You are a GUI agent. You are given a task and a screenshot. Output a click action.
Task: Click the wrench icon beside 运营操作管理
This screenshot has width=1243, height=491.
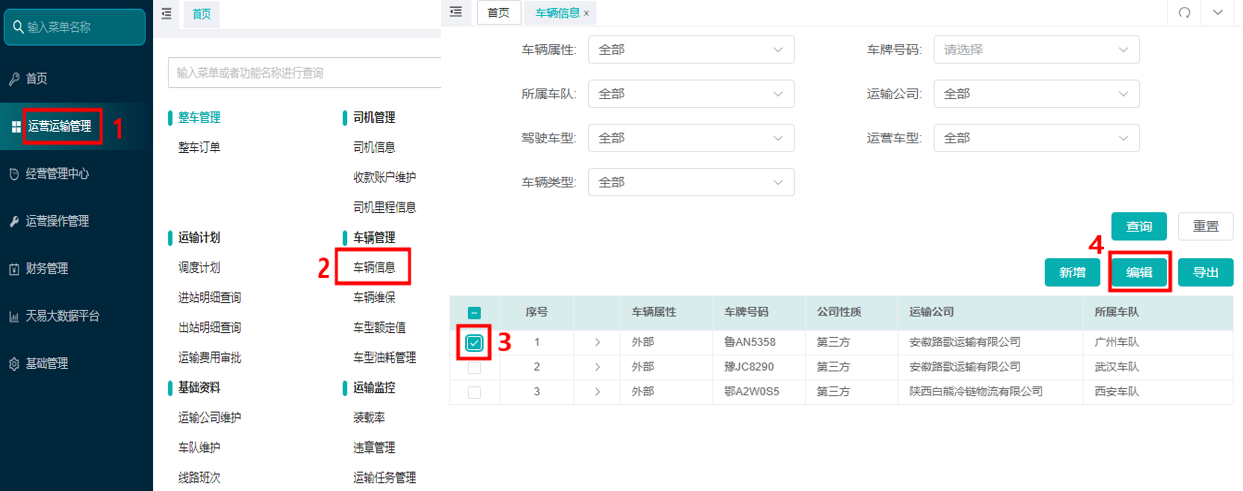point(14,221)
